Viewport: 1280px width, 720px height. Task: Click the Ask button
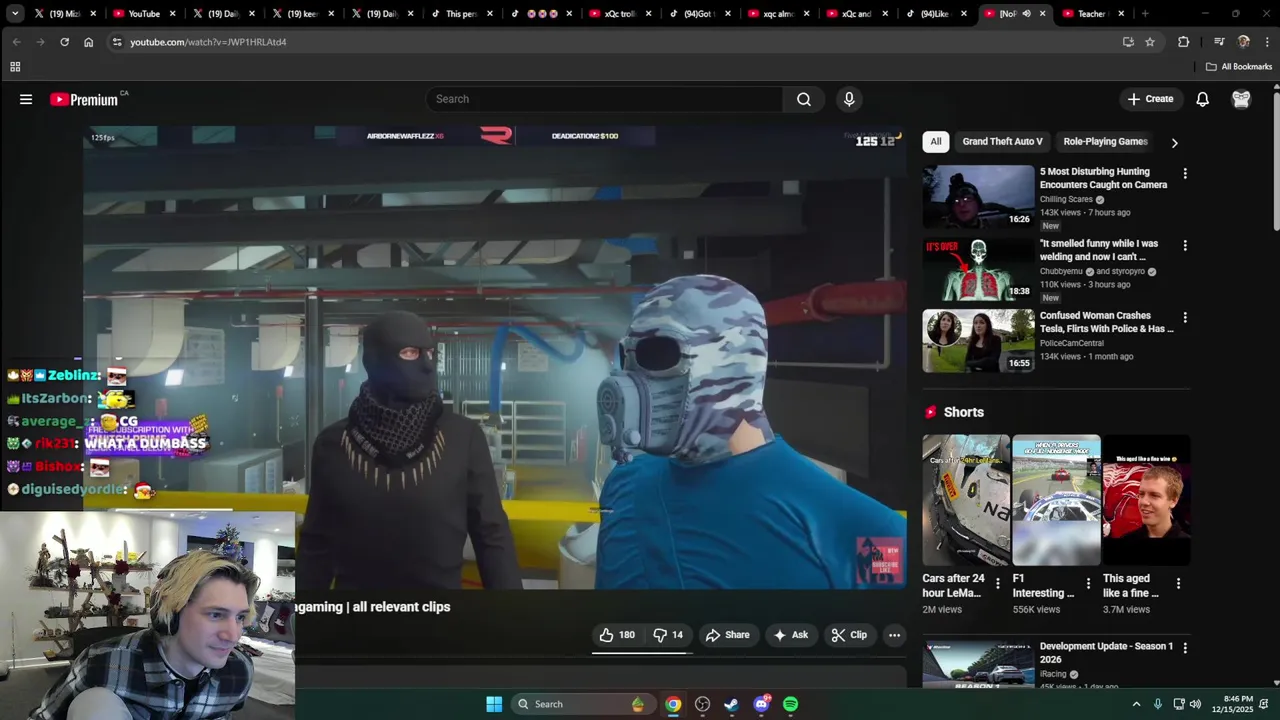[790, 635]
